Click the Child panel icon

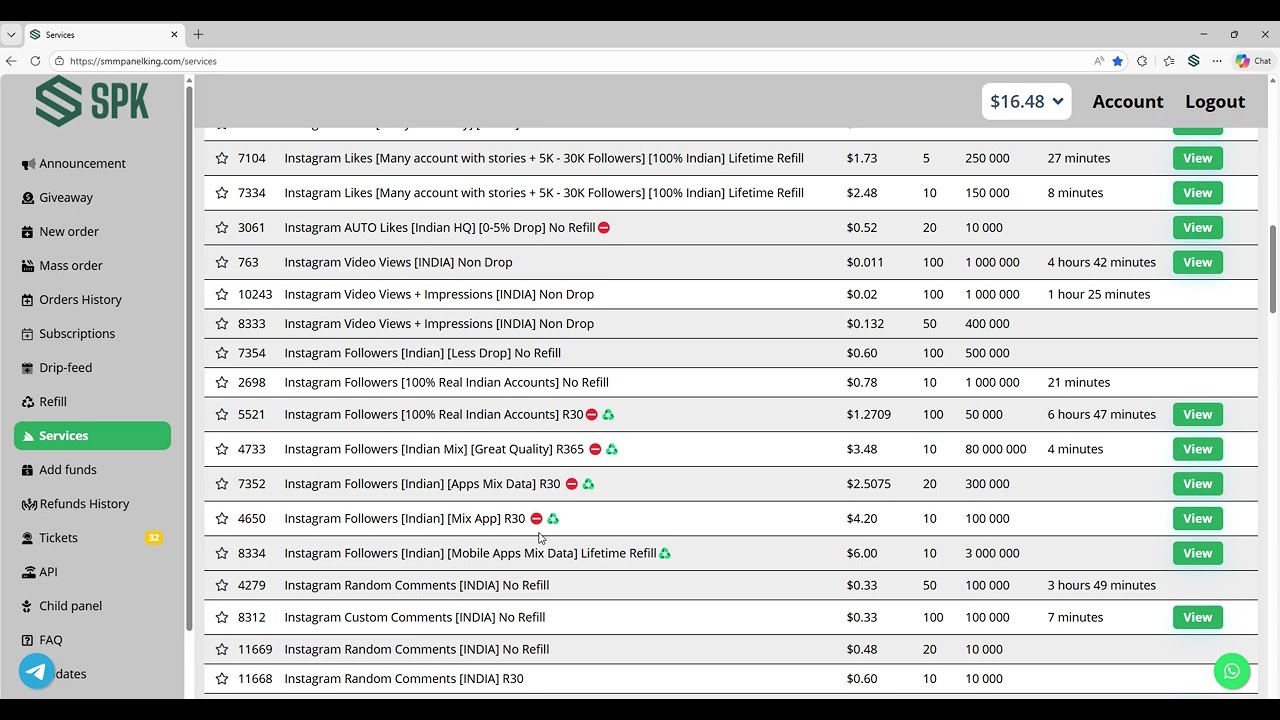(28, 606)
